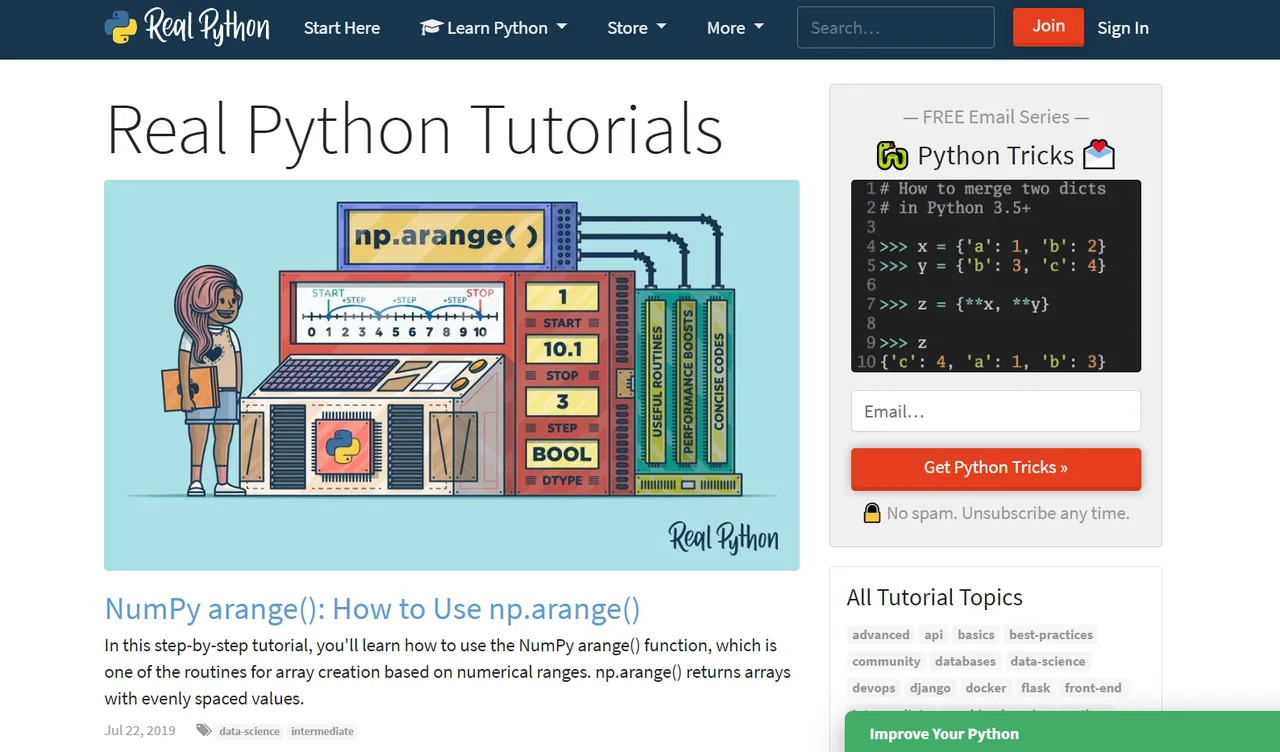This screenshot has height=752, width=1280.
Task: Select the best-practices topic tag
Action: [x=1051, y=635]
